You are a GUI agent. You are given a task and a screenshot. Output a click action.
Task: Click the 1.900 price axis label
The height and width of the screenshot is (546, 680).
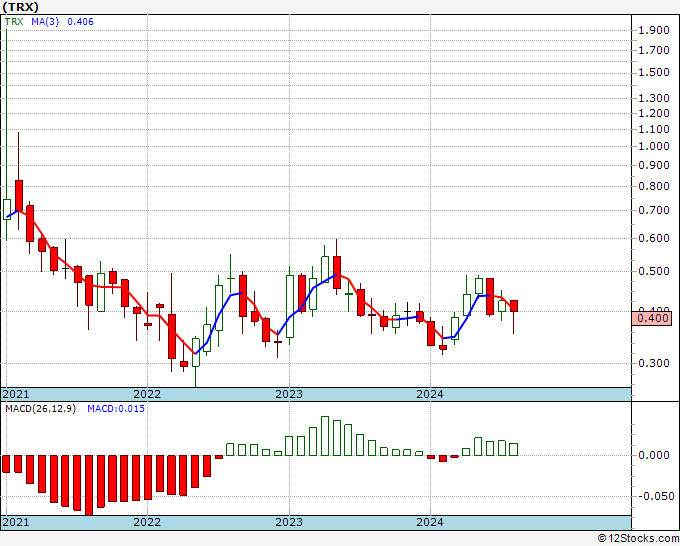pyautogui.click(x=654, y=30)
